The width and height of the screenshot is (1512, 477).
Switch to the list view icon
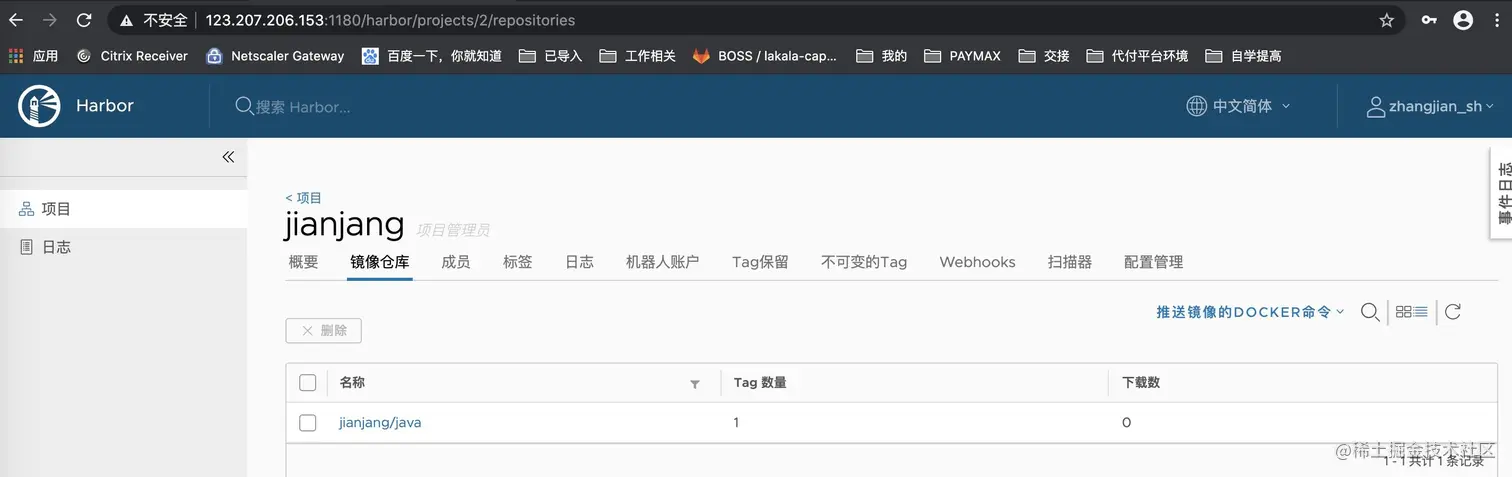point(1420,312)
